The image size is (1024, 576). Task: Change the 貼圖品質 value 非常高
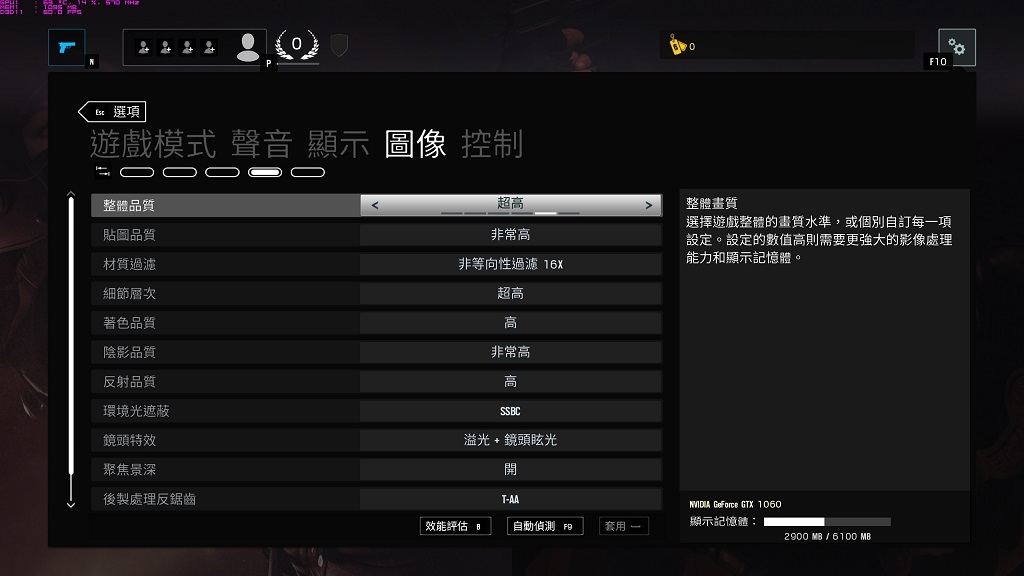pyautogui.click(x=511, y=234)
